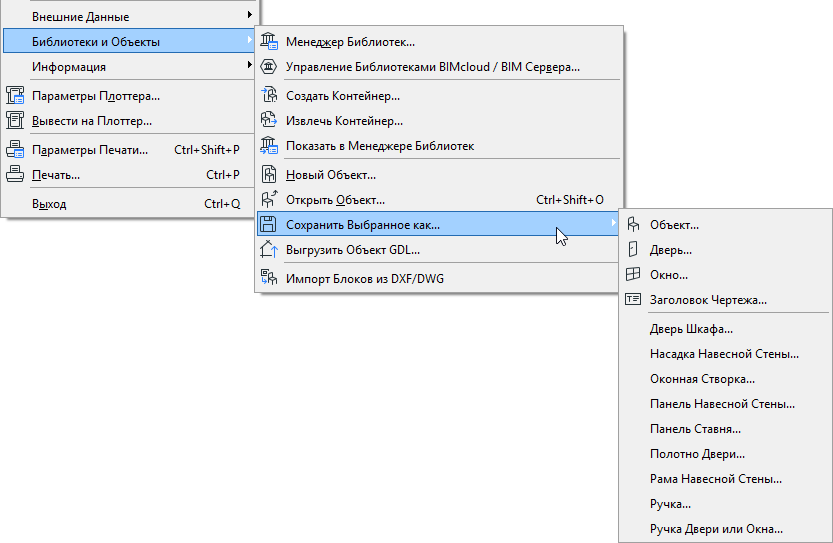833x543 pixels.
Task: Choose Новый Объект... entry
Action: coord(438,174)
